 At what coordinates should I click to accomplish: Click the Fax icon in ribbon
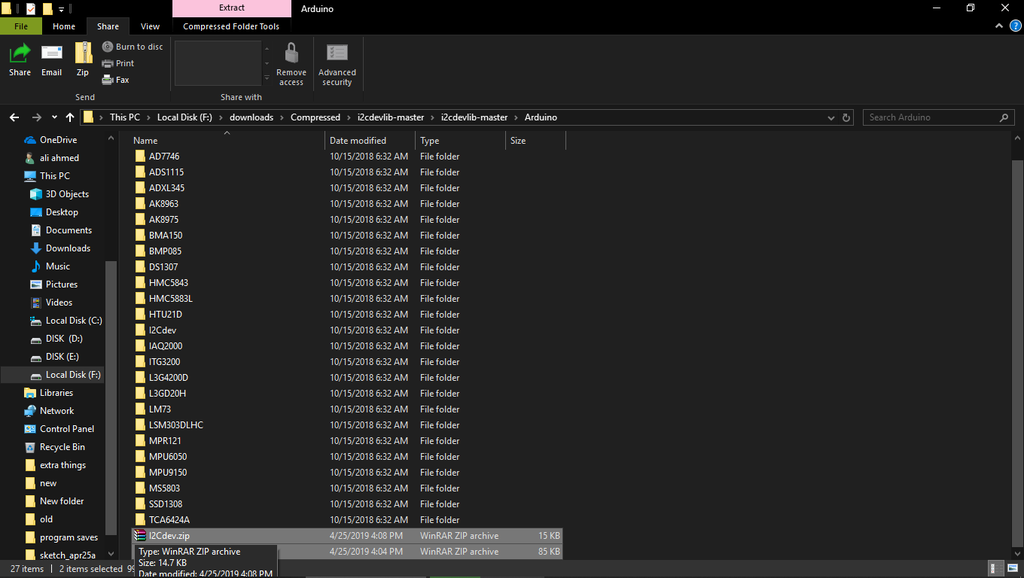108,80
